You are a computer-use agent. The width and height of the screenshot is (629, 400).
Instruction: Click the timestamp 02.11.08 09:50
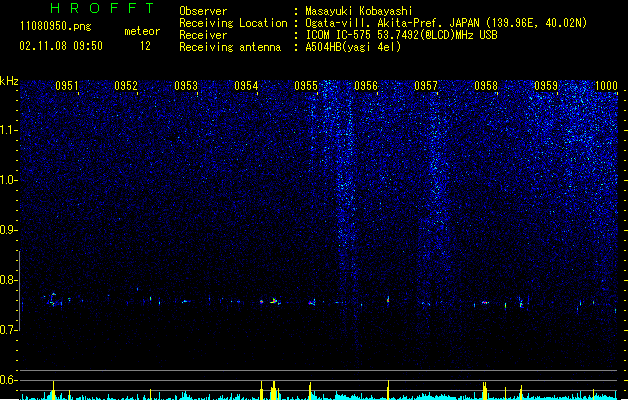[61, 46]
